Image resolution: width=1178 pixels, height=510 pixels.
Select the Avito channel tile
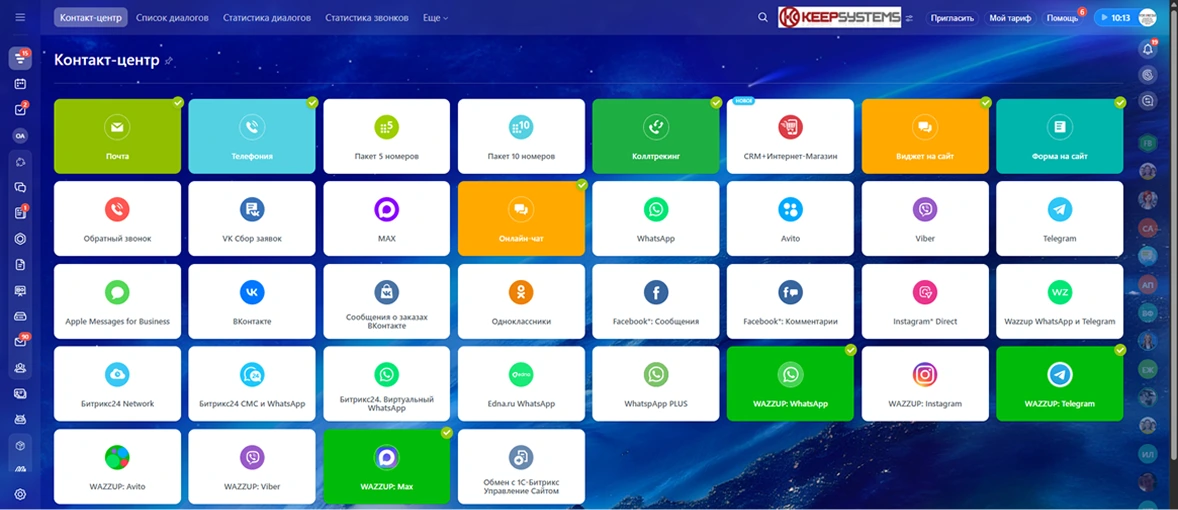[x=790, y=218]
